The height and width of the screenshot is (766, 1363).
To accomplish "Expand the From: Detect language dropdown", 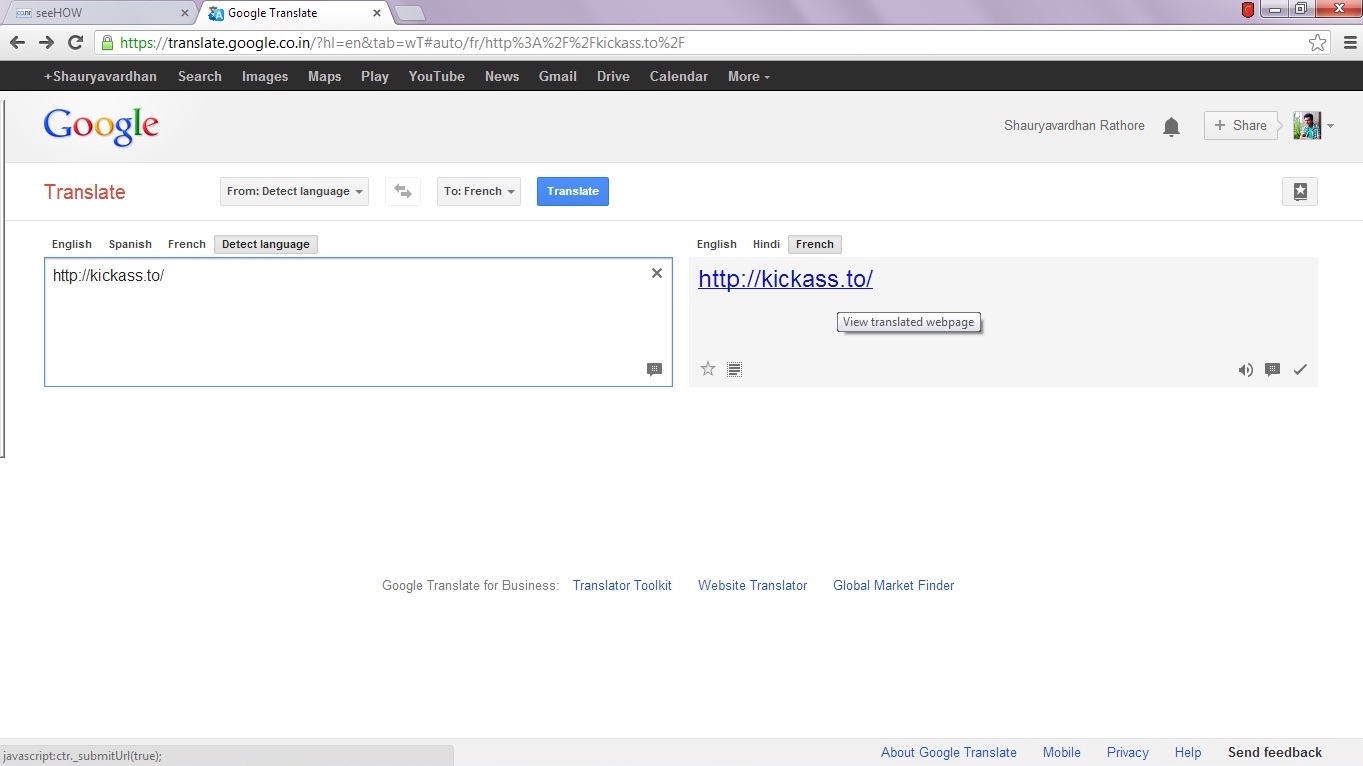I will tap(294, 191).
